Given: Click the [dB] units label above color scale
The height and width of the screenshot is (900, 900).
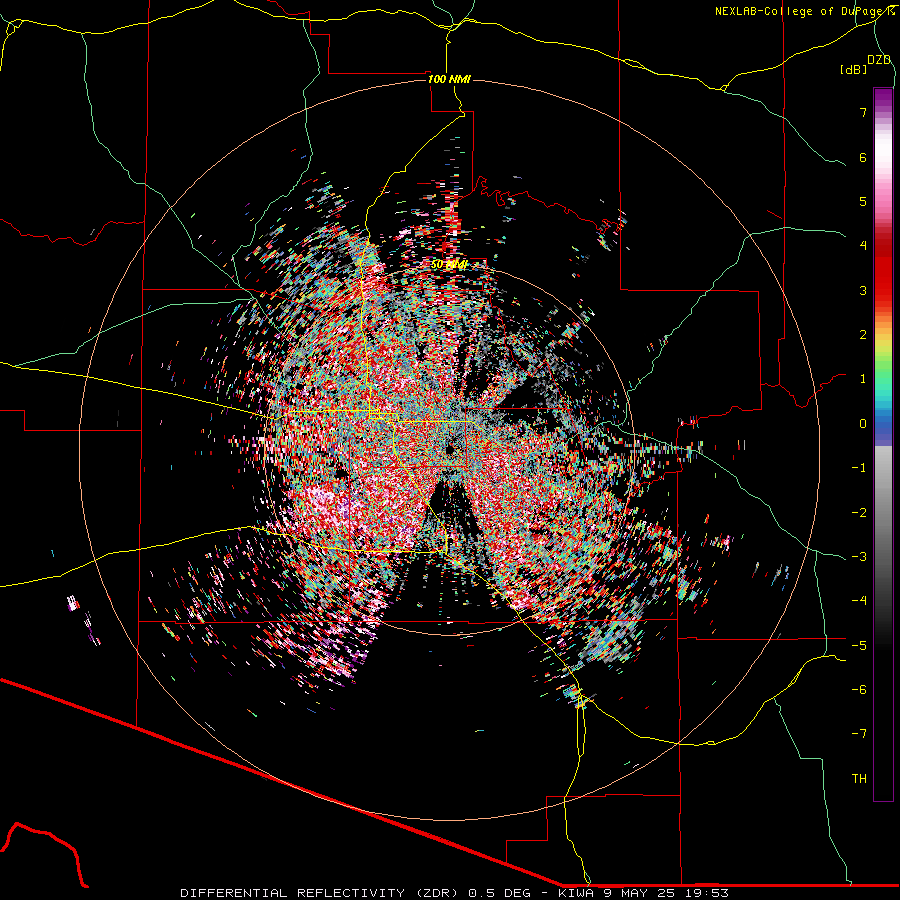Looking at the screenshot, I should tap(853, 69).
